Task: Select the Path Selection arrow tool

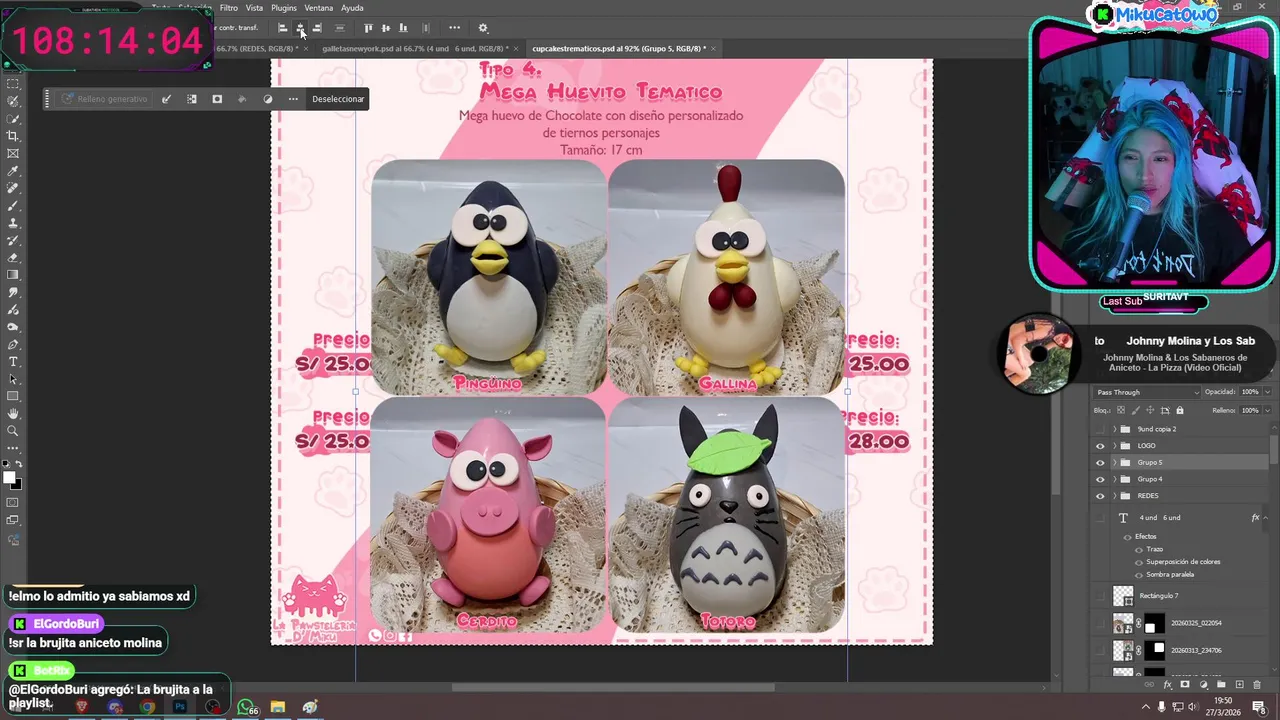Action: (x=13, y=379)
